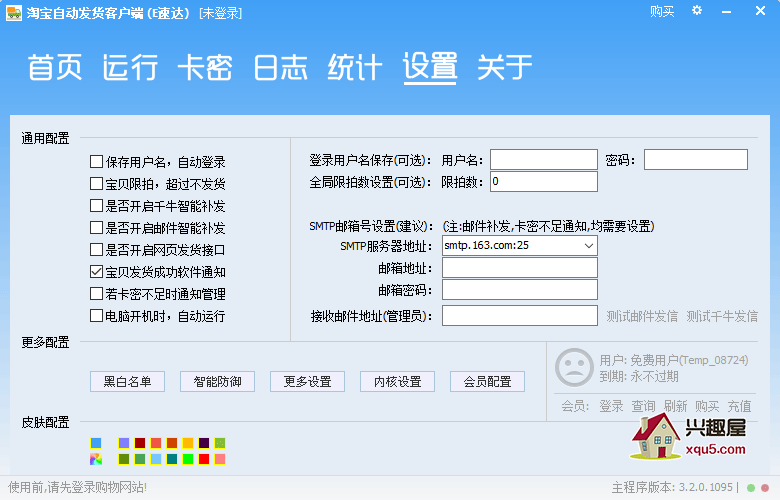
Task: Click the red status dot in status bar
Action: [765, 488]
